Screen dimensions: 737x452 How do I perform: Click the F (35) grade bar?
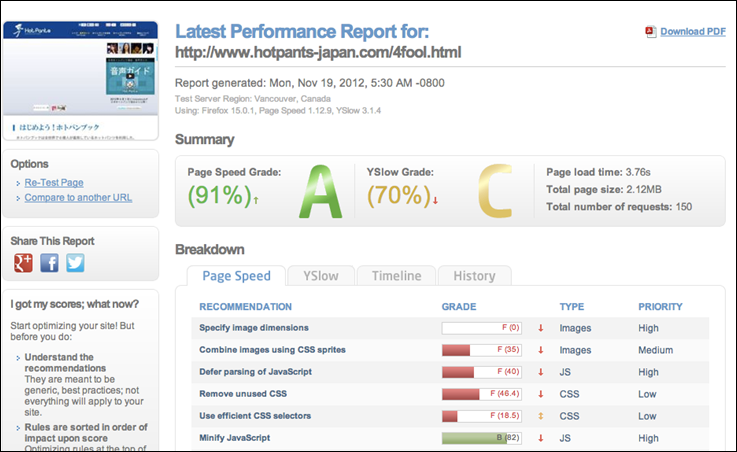click(481, 350)
